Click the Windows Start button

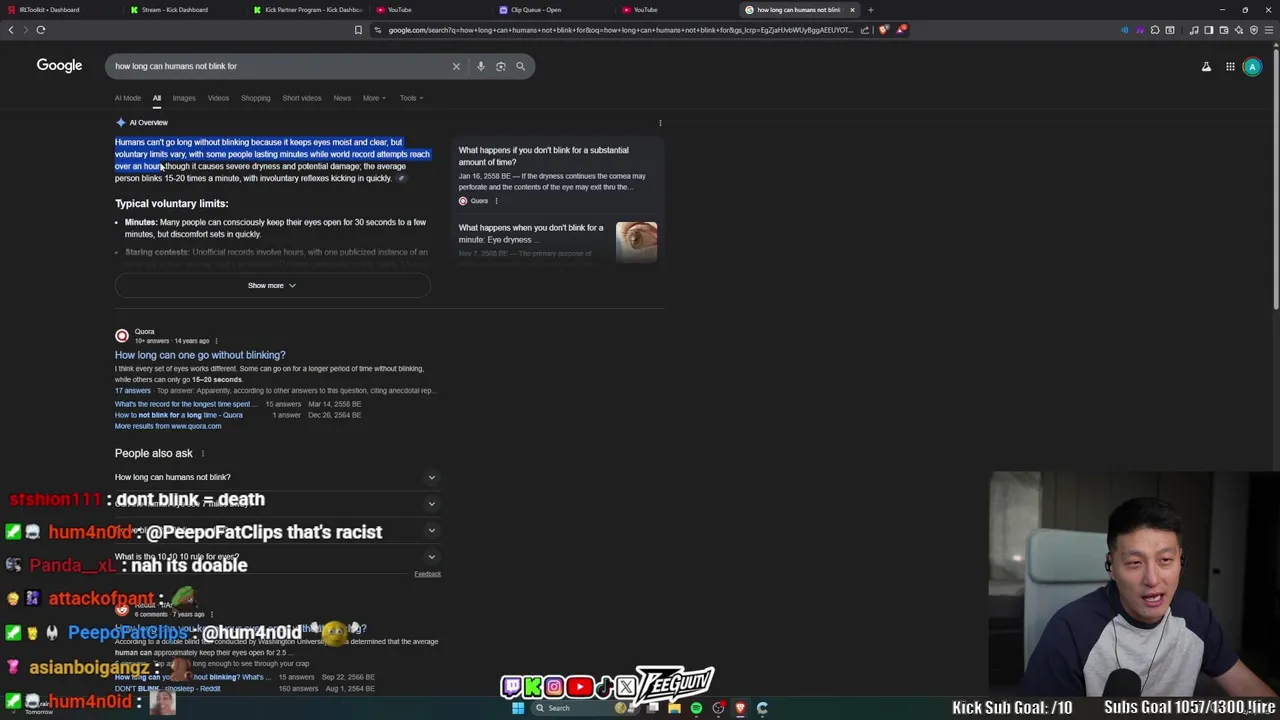[518, 708]
